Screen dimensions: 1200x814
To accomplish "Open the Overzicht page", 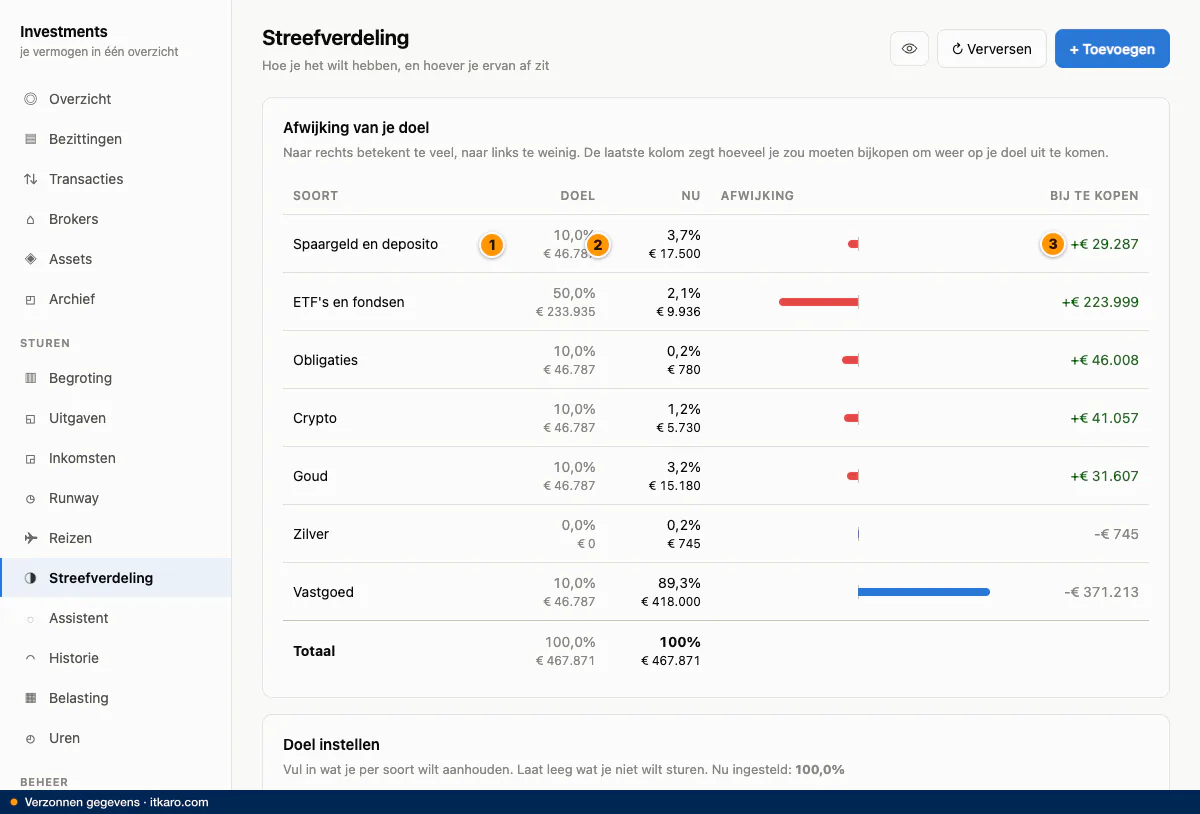I will tap(115, 99).
